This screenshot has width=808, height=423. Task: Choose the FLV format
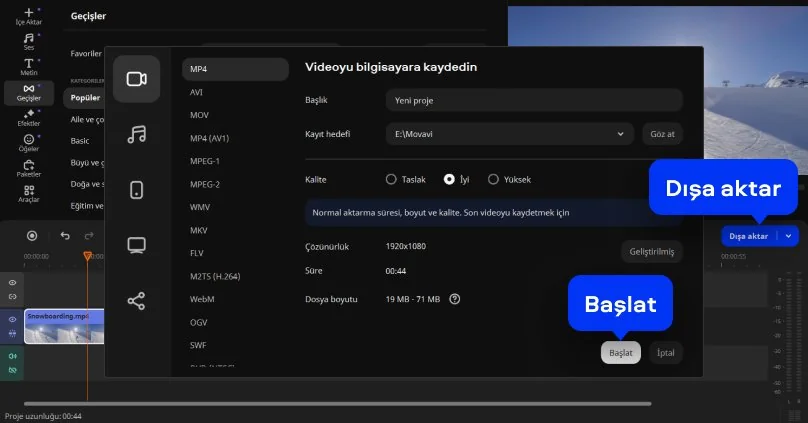pos(197,253)
